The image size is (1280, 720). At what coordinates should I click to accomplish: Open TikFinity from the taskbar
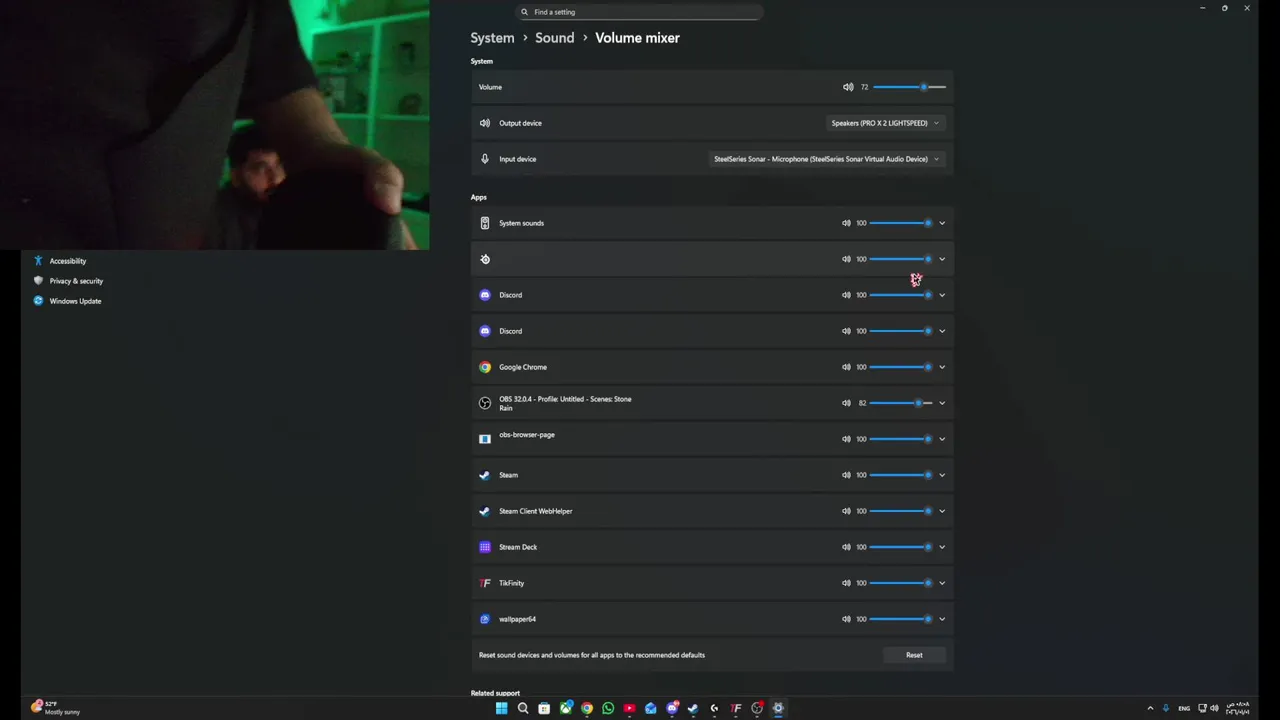[736, 708]
